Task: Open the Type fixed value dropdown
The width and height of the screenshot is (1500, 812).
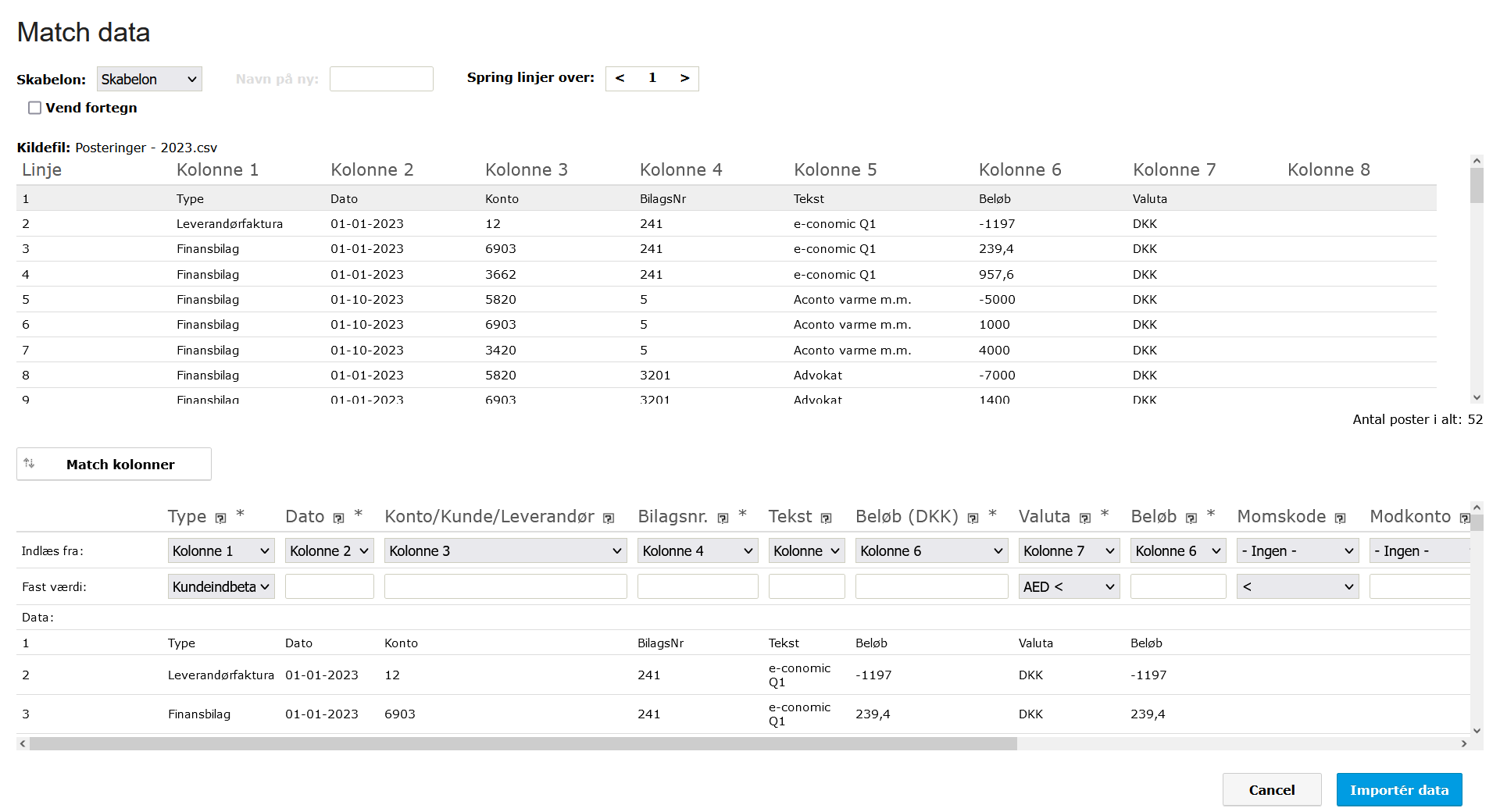Action: (x=221, y=586)
